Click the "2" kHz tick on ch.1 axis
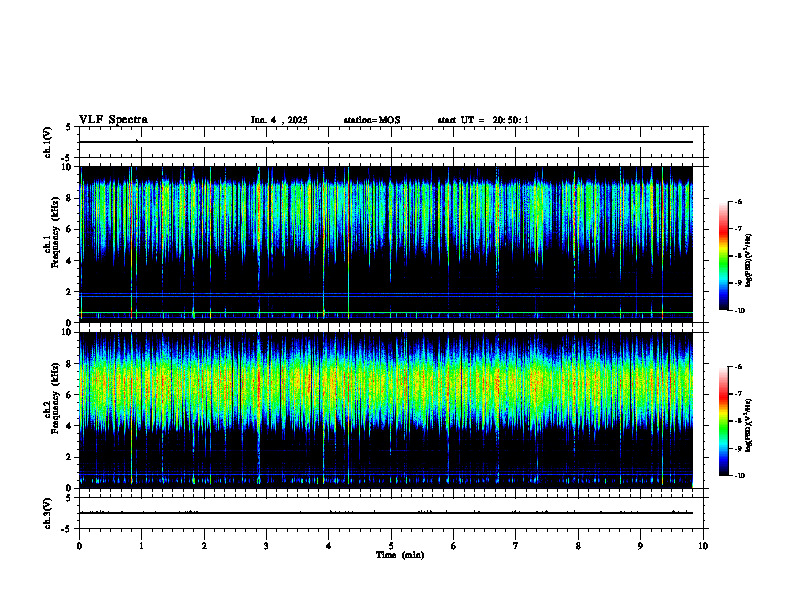This screenshot has height=612, width=792. 70,291
